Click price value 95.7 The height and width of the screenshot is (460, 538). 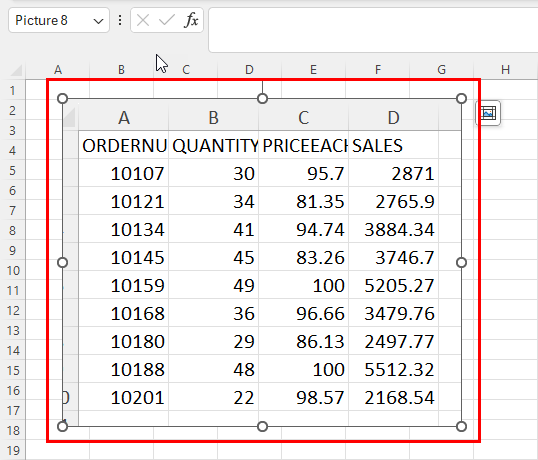tap(326, 174)
